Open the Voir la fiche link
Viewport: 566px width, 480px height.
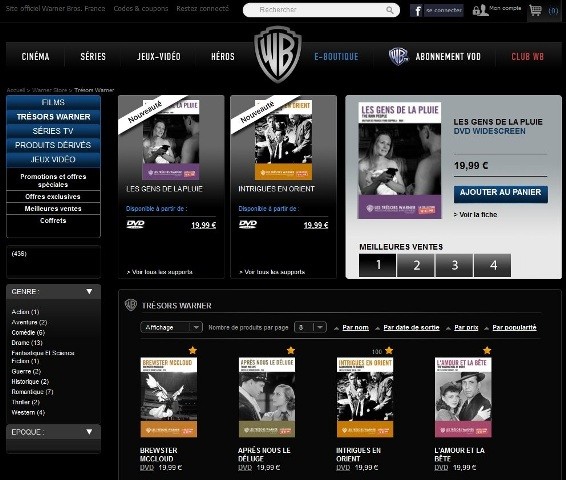pyautogui.click(x=475, y=215)
